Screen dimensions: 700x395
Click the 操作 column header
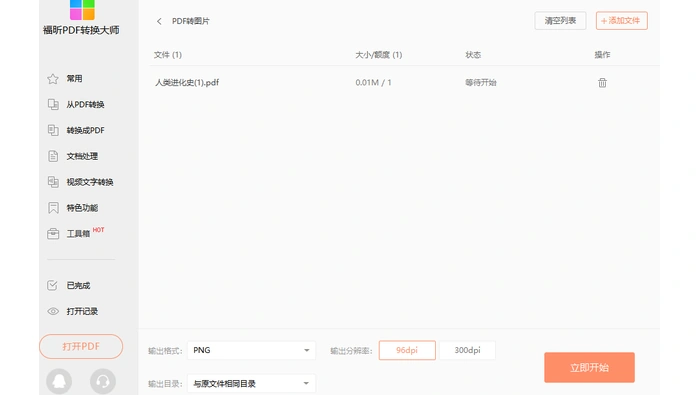[x=602, y=55]
